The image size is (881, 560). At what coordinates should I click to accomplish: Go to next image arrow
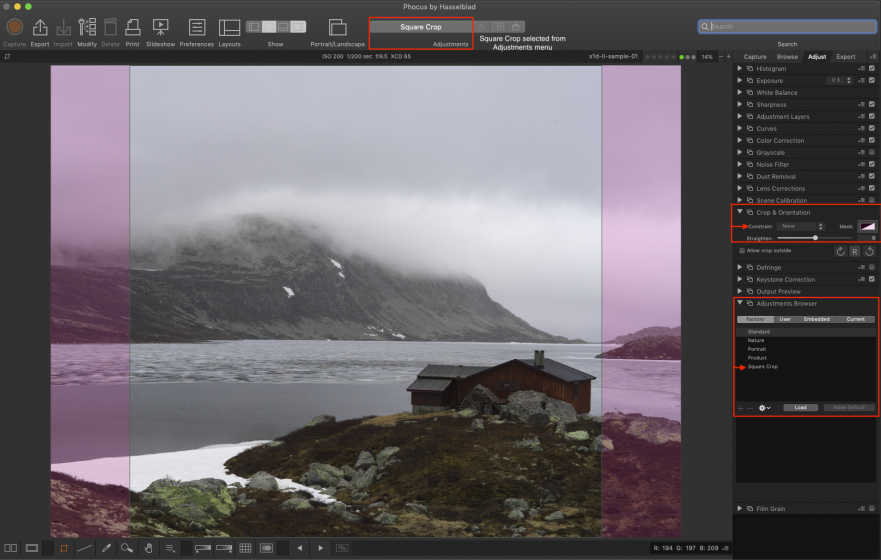(x=321, y=548)
